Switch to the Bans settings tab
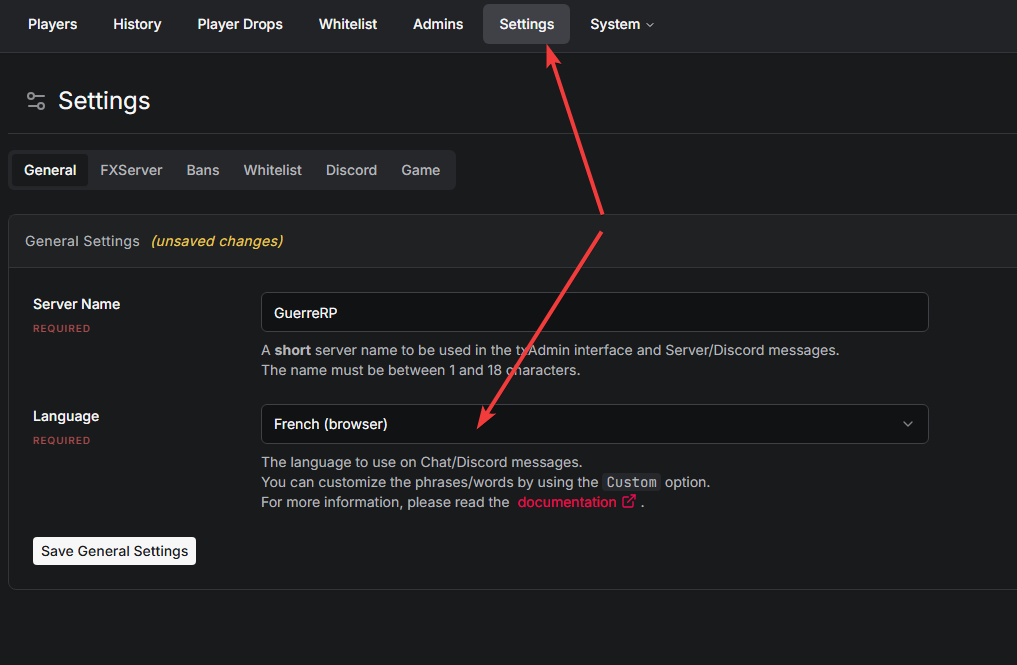 (x=203, y=170)
